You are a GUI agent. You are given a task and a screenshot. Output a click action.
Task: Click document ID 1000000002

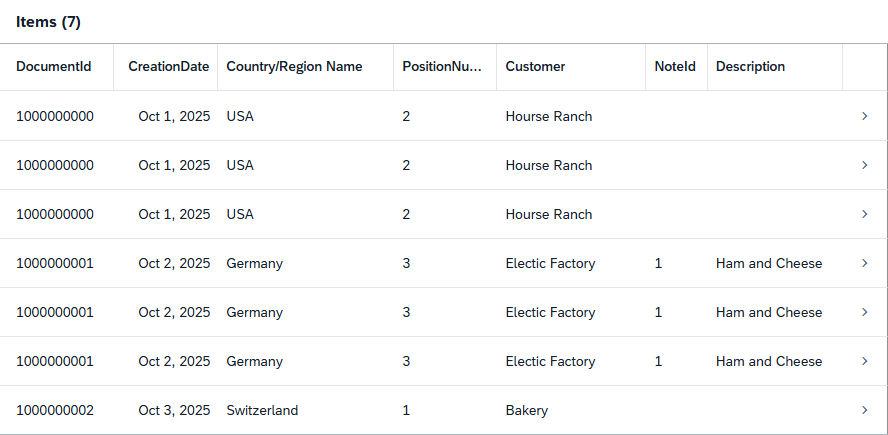pos(55,410)
